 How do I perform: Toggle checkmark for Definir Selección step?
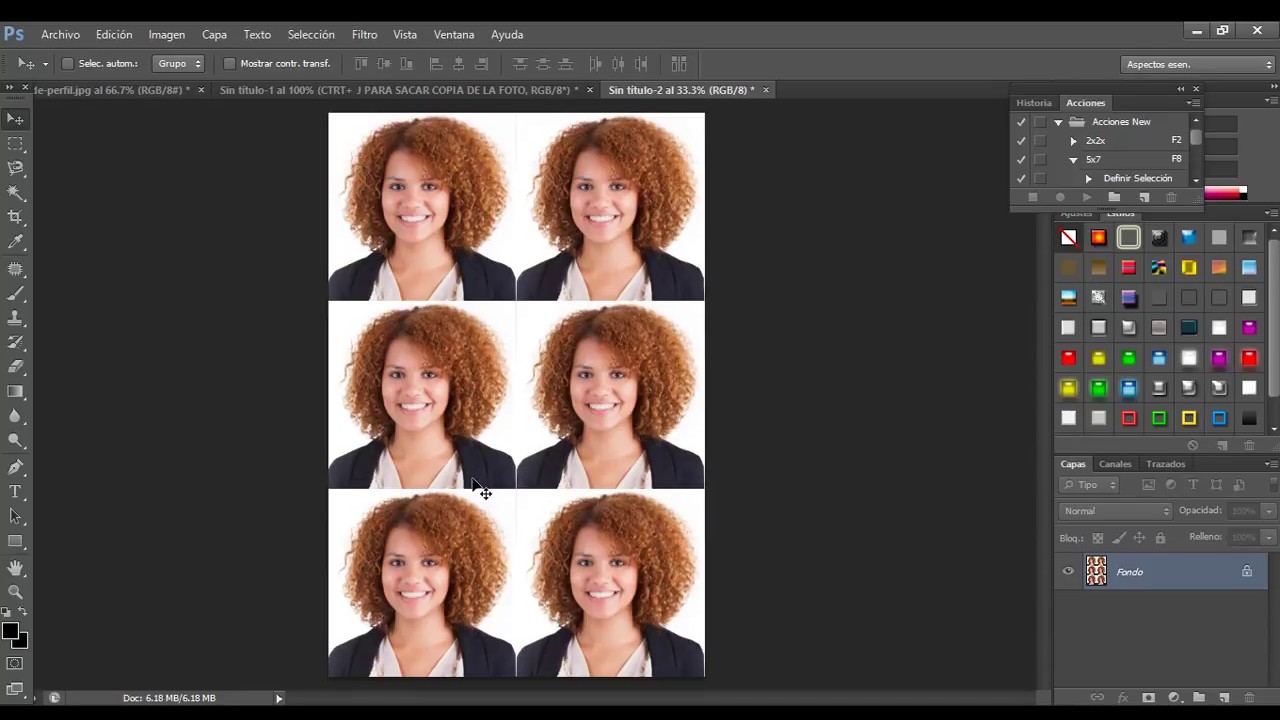(1021, 179)
